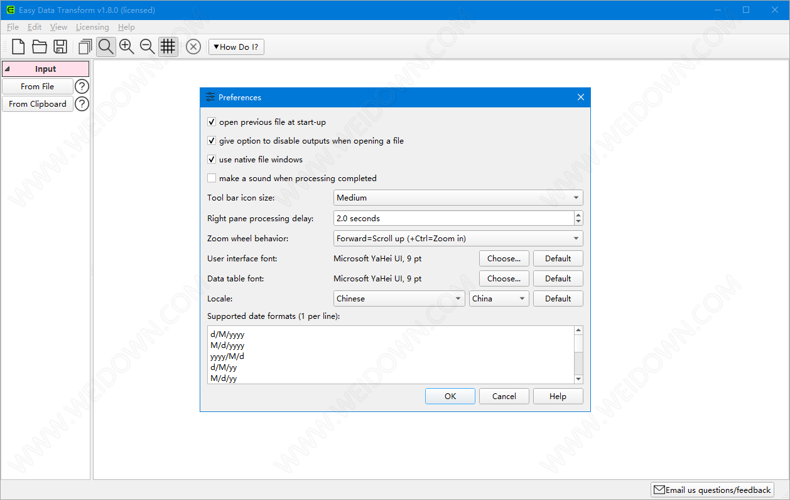Choose the Data table font
Image resolution: width=790 pixels, height=500 pixels.
coord(504,279)
